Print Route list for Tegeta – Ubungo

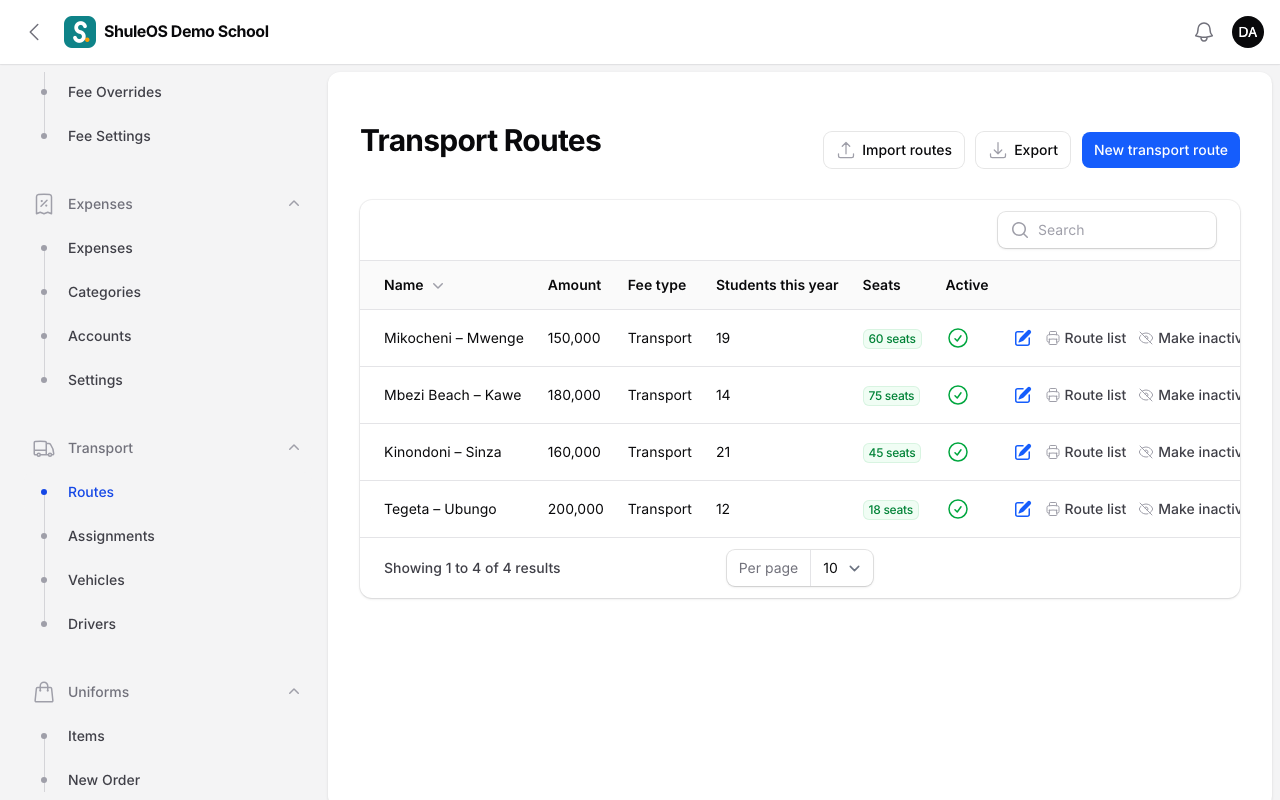click(x=1086, y=509)
